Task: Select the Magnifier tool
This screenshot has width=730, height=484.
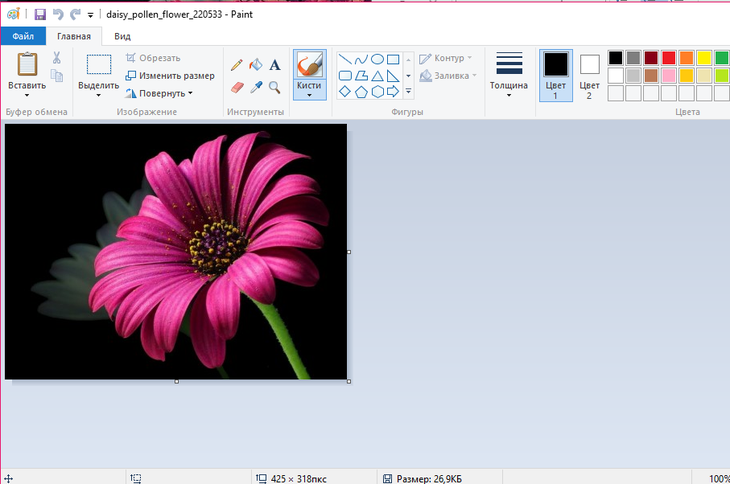Action: pos(275,87)
